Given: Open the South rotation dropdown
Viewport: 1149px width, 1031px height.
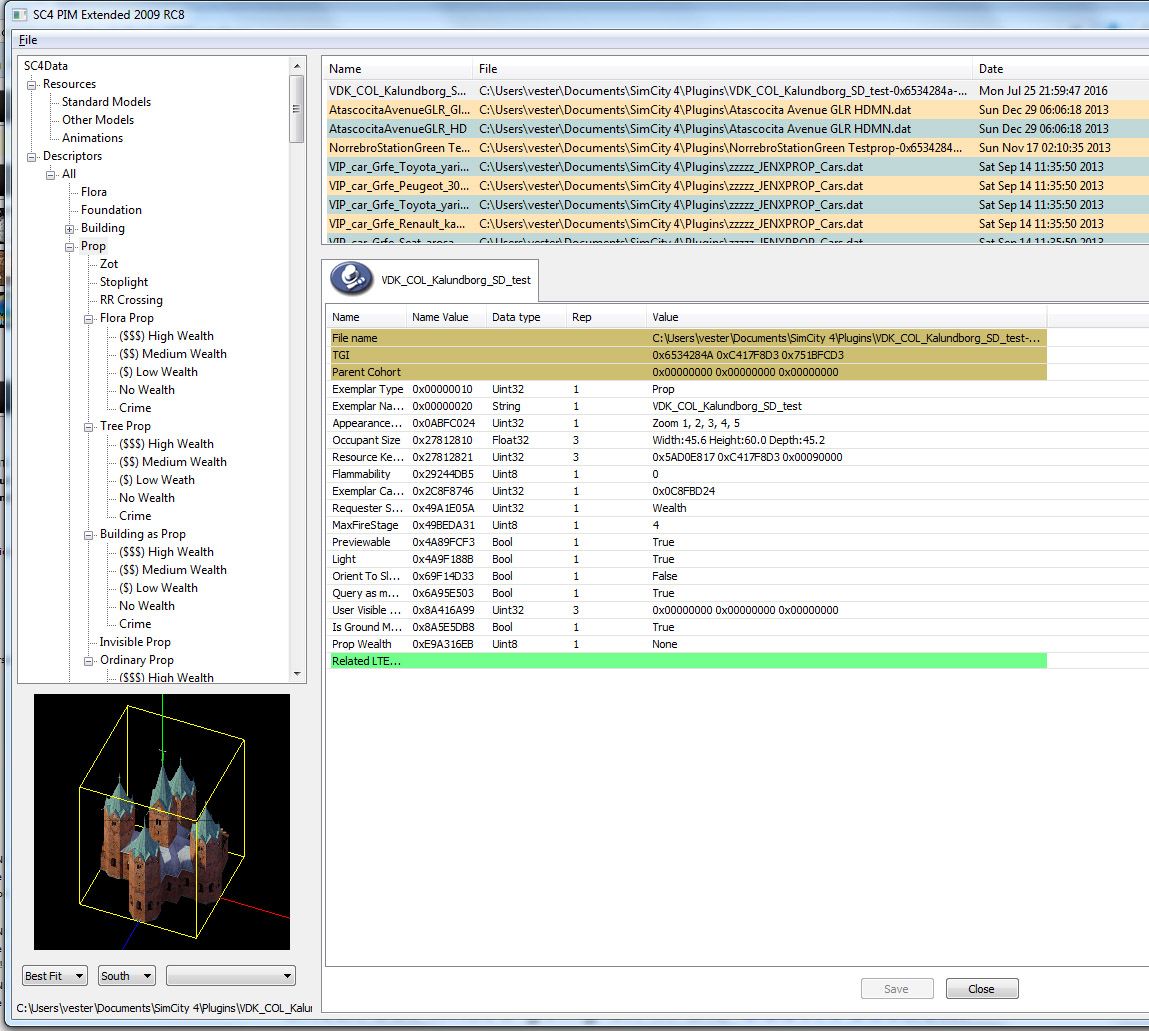Looking at the screenshot, I should (127, 976).
